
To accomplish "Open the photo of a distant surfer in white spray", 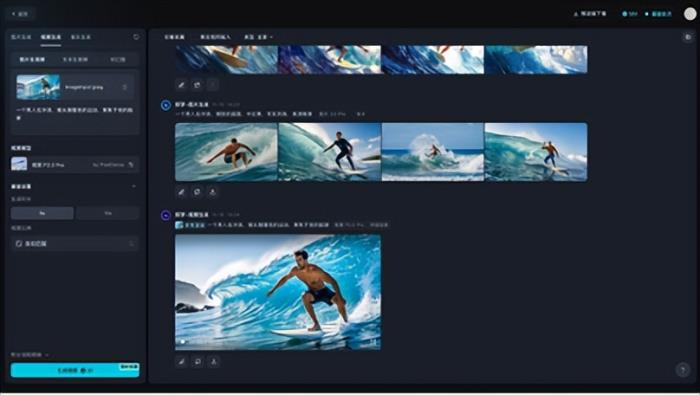I will coord(433,152).
